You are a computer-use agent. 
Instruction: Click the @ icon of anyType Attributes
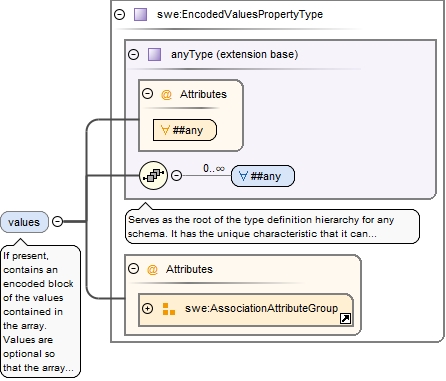point(166,95)
